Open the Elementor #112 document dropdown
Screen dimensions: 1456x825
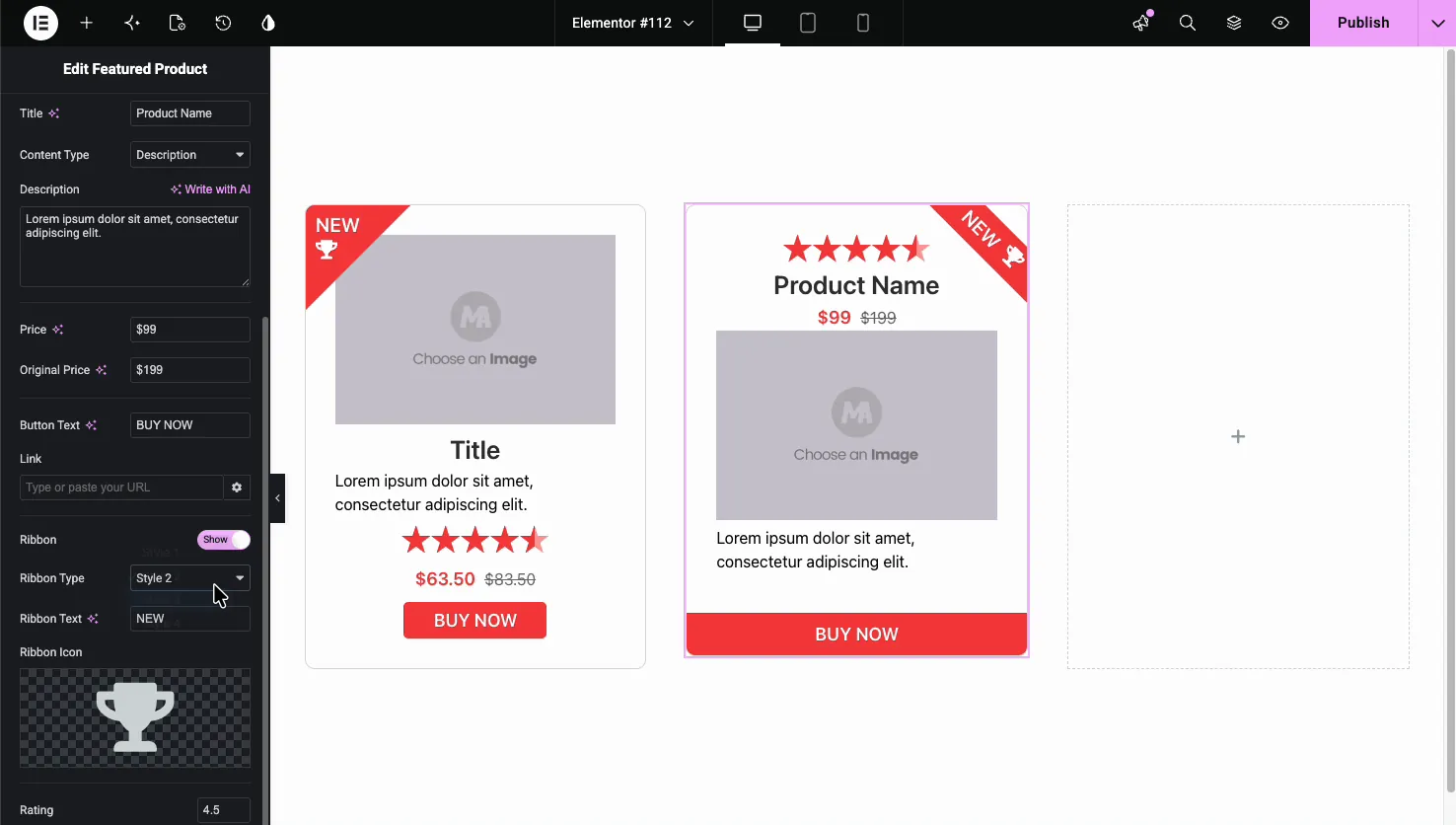pos(632,23)
